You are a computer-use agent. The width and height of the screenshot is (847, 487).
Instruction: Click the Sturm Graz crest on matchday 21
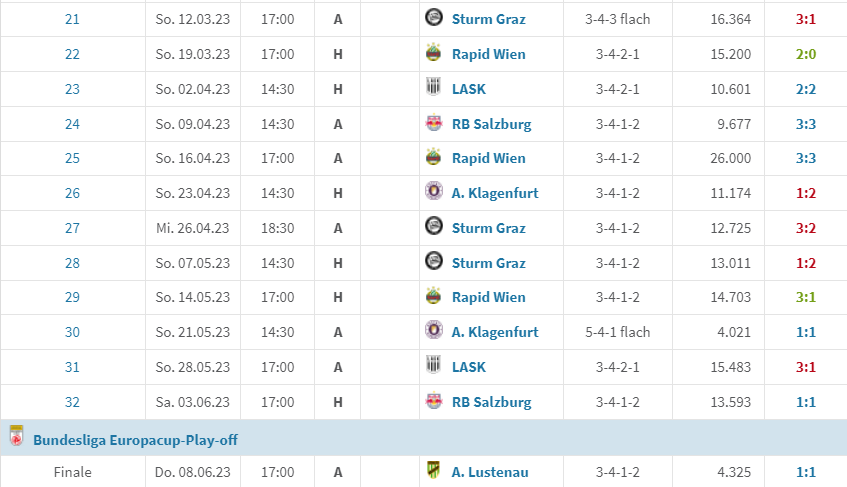(x=433, y=18)
